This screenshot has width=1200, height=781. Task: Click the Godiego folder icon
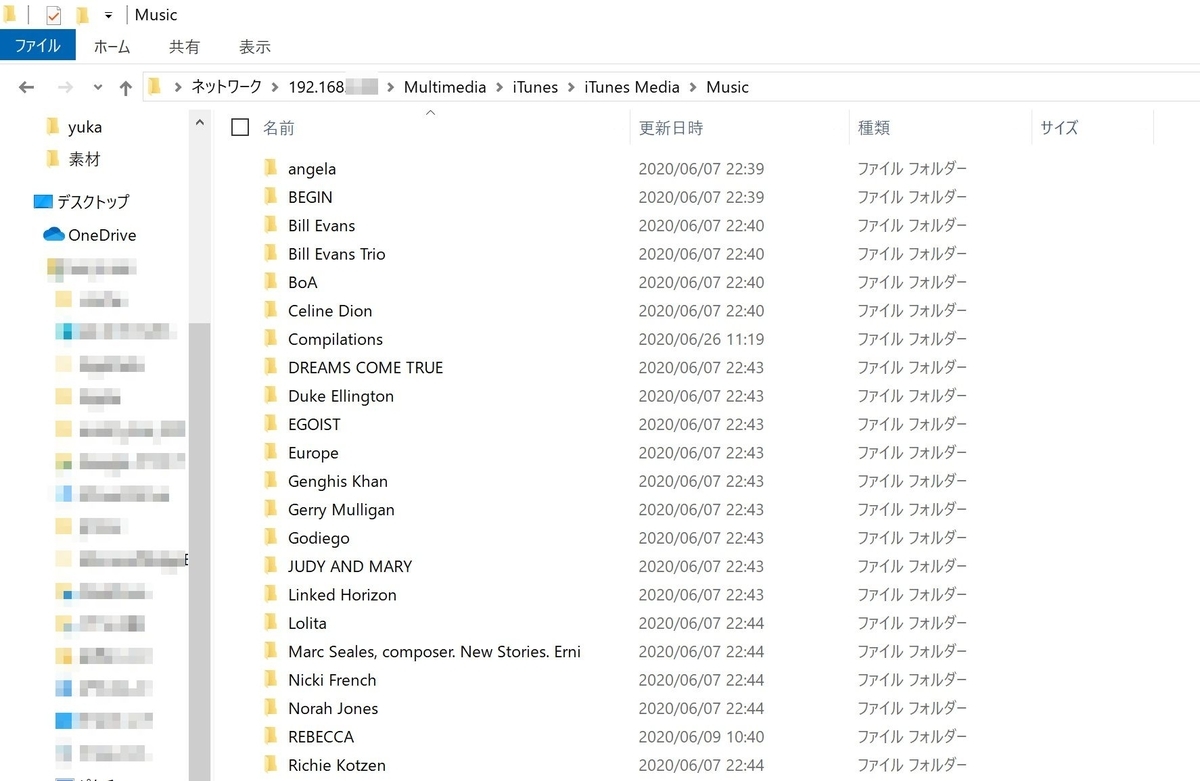(270, 537)
